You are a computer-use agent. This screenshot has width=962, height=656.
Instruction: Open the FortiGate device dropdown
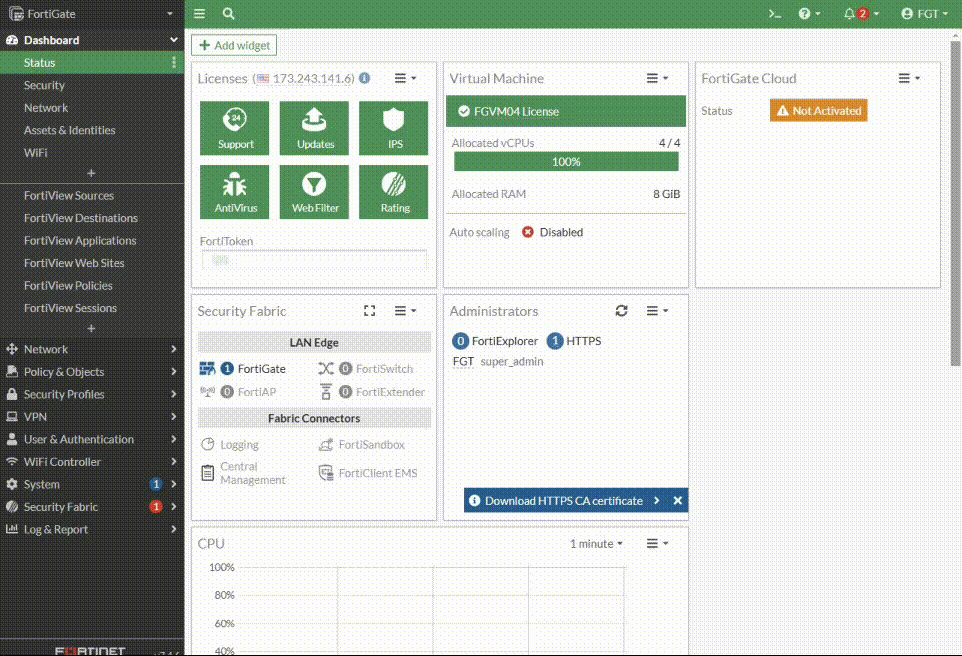click(92, 14)
